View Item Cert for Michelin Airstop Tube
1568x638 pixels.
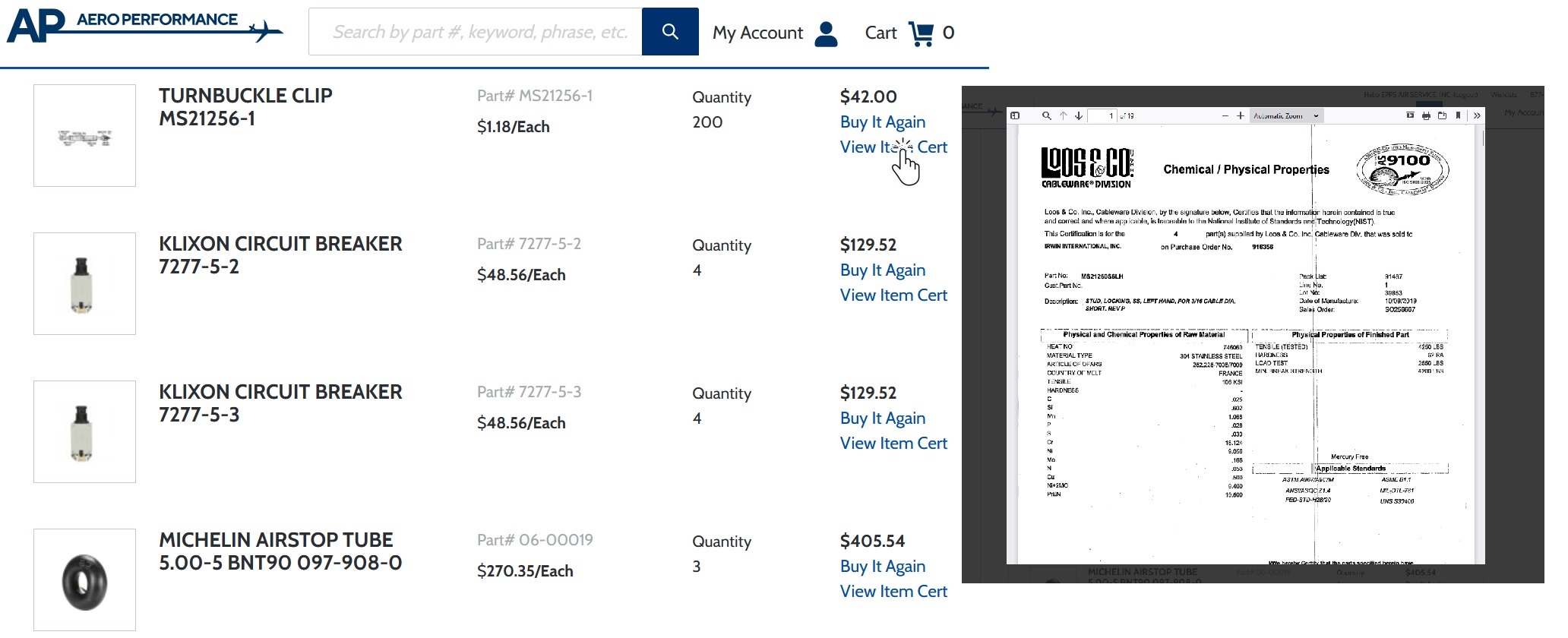pyautogui.click(x=893, y=592)
